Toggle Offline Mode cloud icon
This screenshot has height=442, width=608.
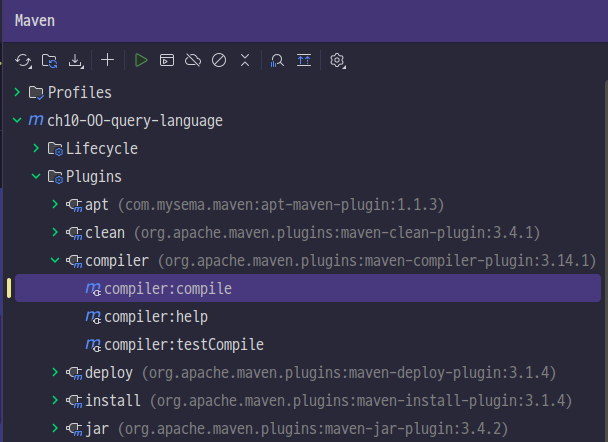[x=193, y=60]
